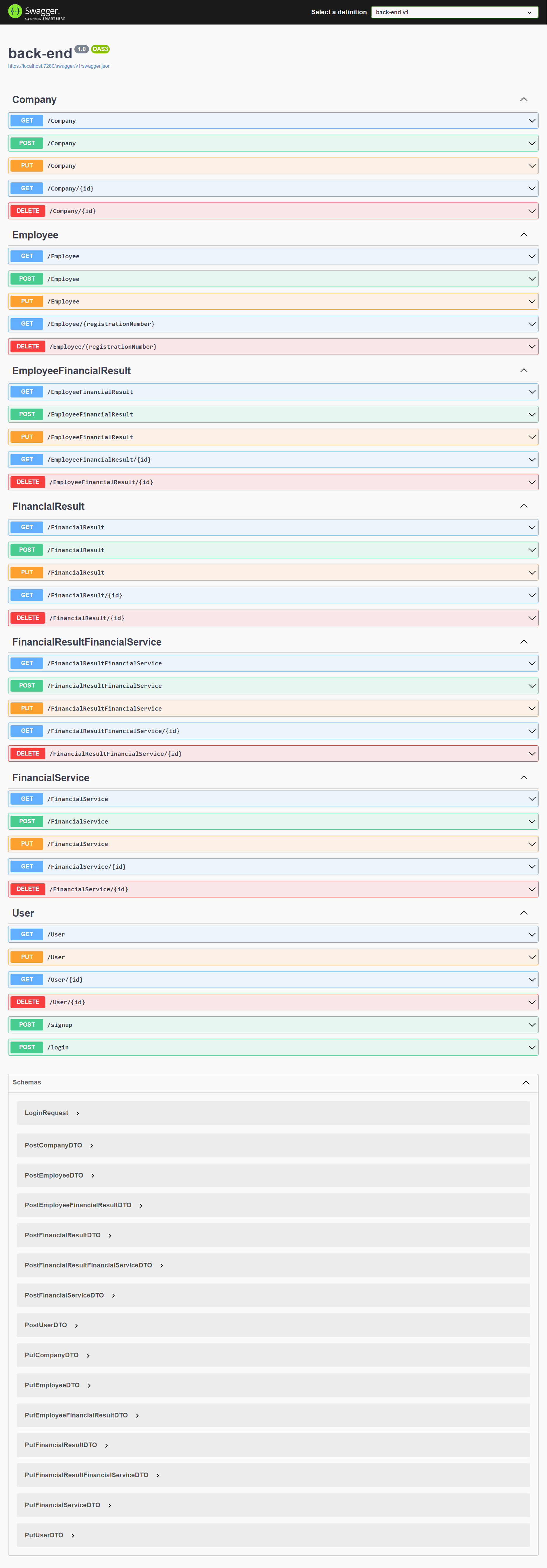Click chevron on DELETE /FinancialResultFinancialService/{id} row

[x=532, y=754]
